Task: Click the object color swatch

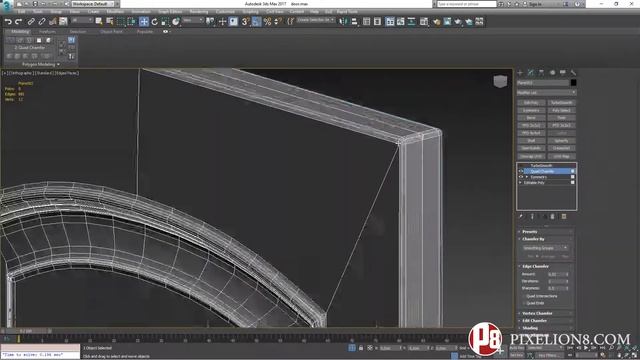Action: point(573,83)
